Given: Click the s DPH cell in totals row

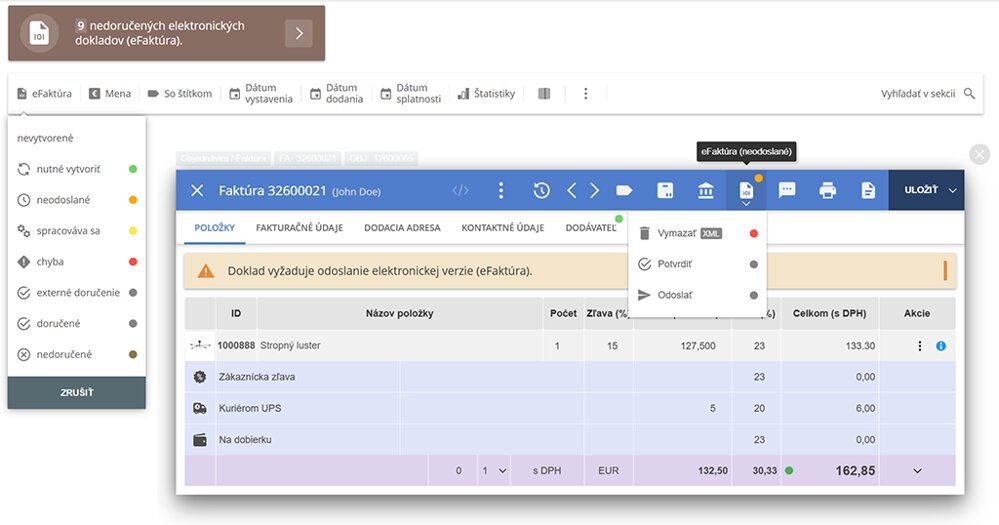Looking at the screenshot, I should (x=547, y=471).
